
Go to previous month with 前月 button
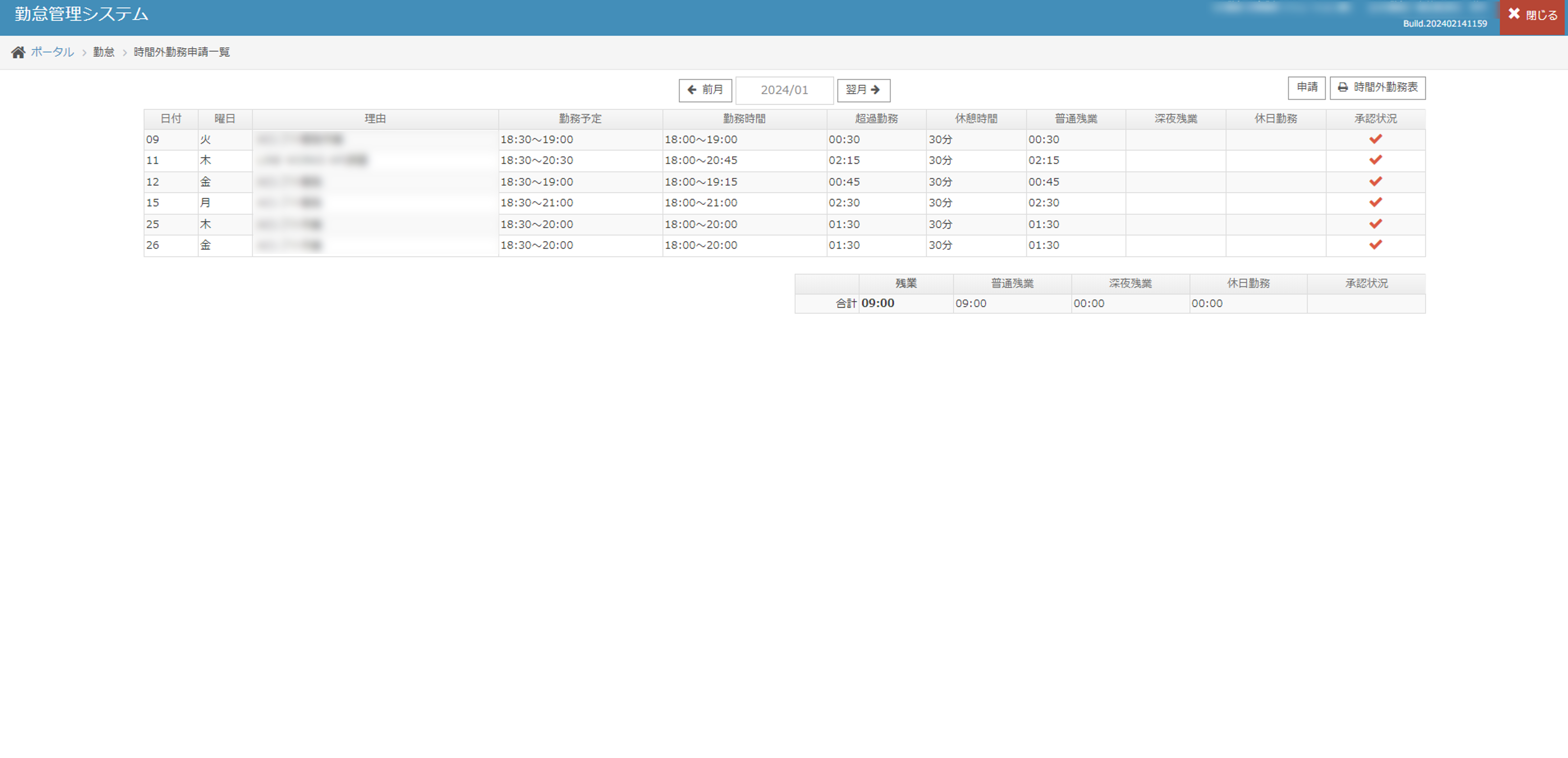[705, 90]
